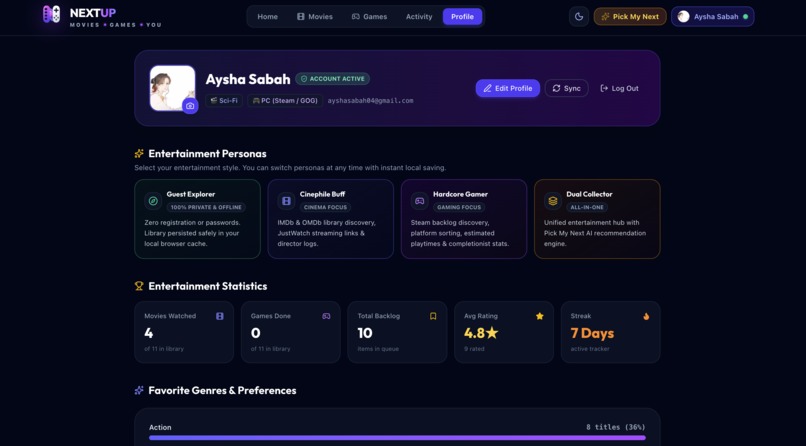Click the Edit Profile pencil icon
Screen dimensions: 806x446
[x=487, y=88]
